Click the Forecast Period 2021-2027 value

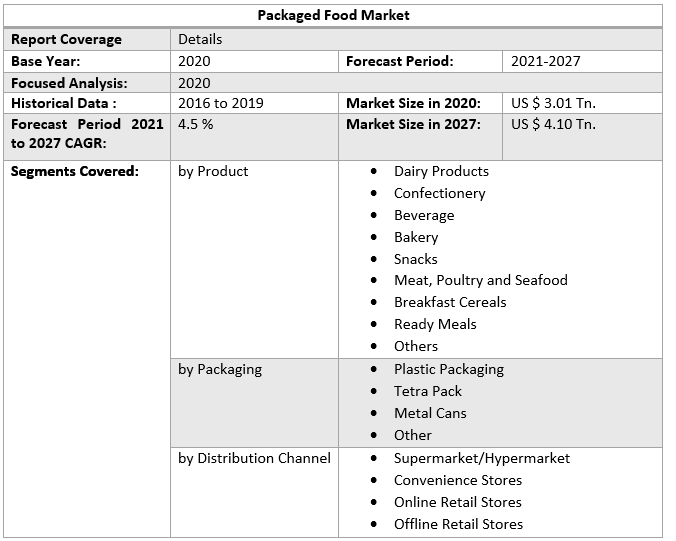[x=545, y=61]
